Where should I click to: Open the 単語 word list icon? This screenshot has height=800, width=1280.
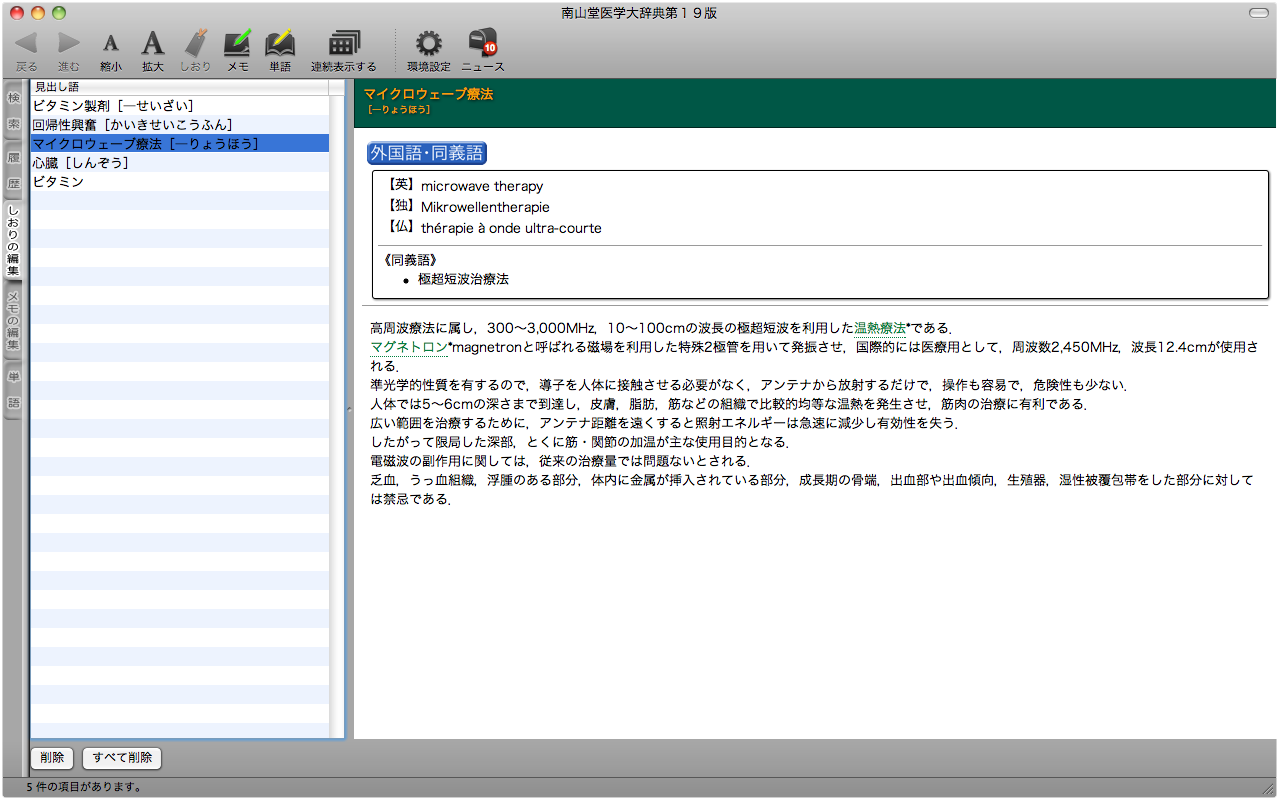[x=280, y=44]
